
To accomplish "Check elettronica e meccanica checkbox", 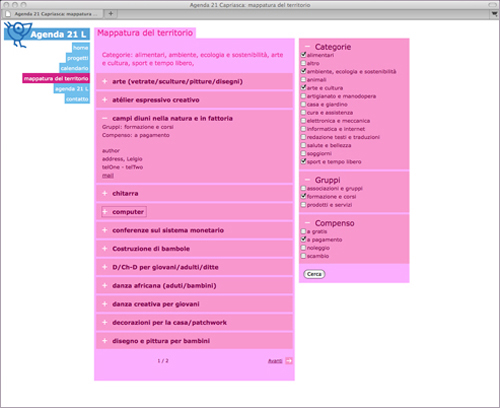I will click(x=303, y=120).
